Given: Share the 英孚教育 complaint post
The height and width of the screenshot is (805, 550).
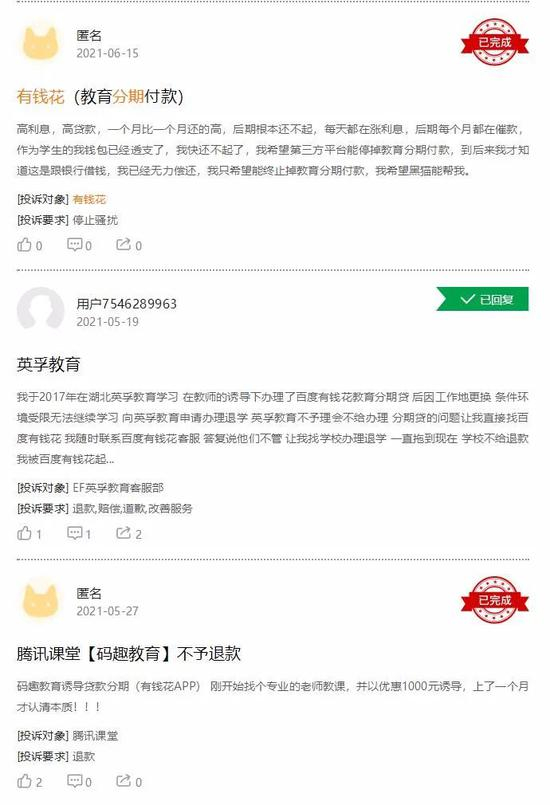Looking at the screenshot, I should (x=129, y=534).
